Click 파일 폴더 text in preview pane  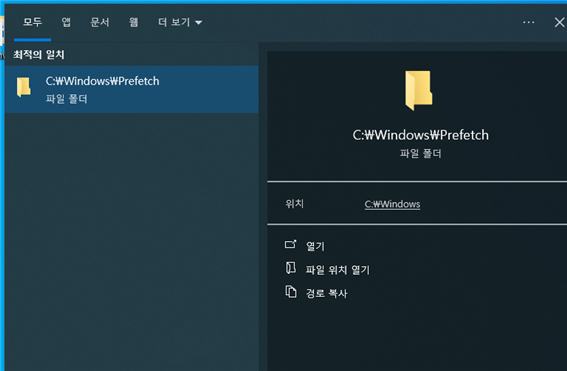tap(421, 154)
